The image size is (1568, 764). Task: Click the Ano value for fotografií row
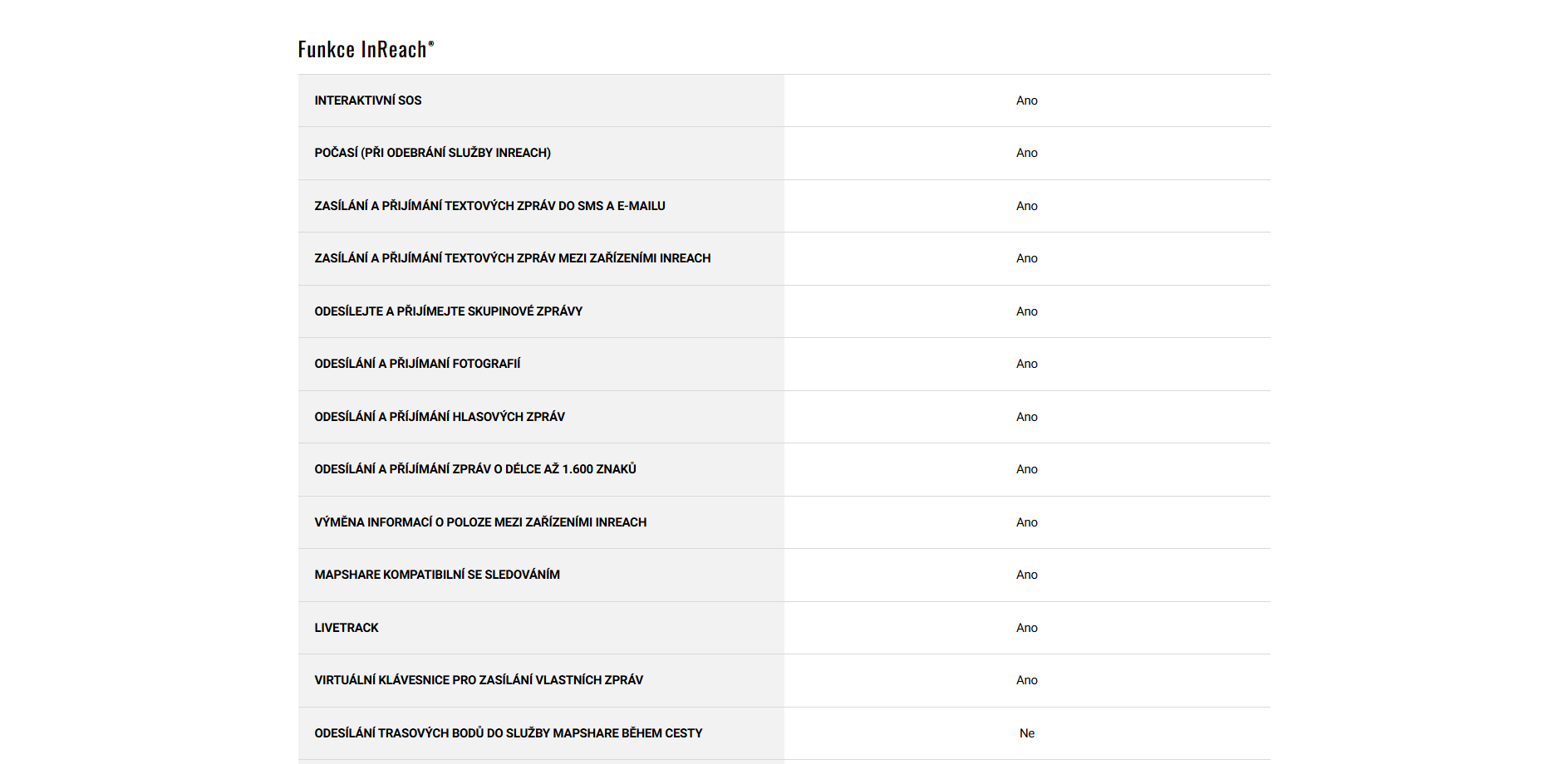[1027, 364]
